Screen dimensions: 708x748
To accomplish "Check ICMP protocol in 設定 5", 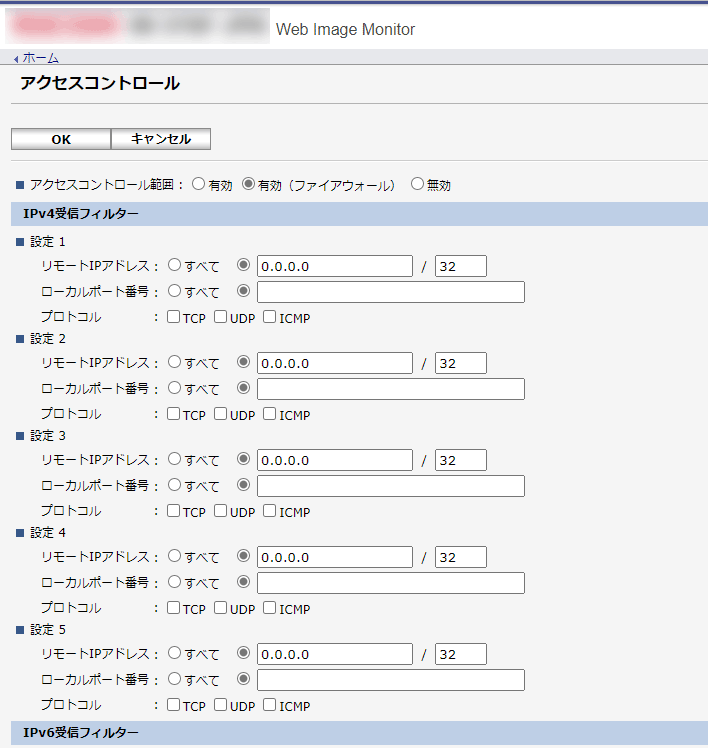I will pos(270,706).
